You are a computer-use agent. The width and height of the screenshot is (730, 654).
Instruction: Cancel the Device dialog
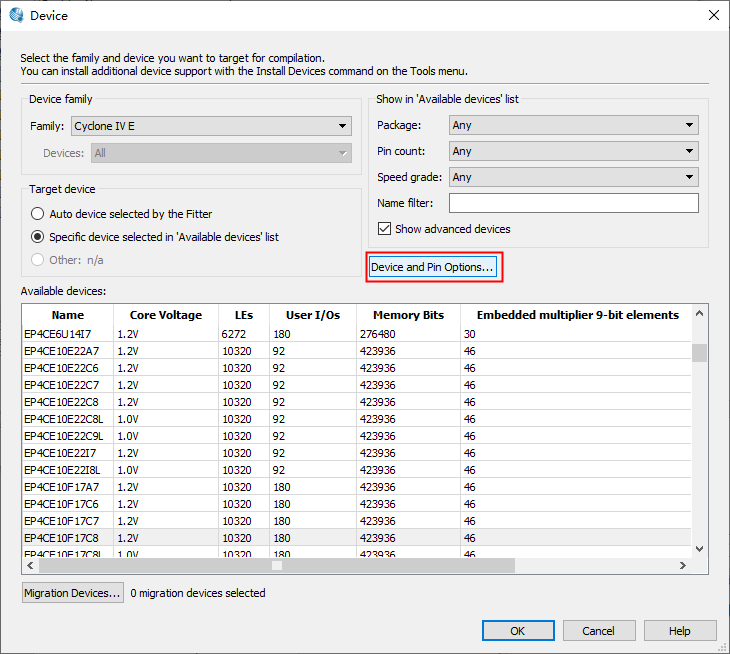click(598, 631)
